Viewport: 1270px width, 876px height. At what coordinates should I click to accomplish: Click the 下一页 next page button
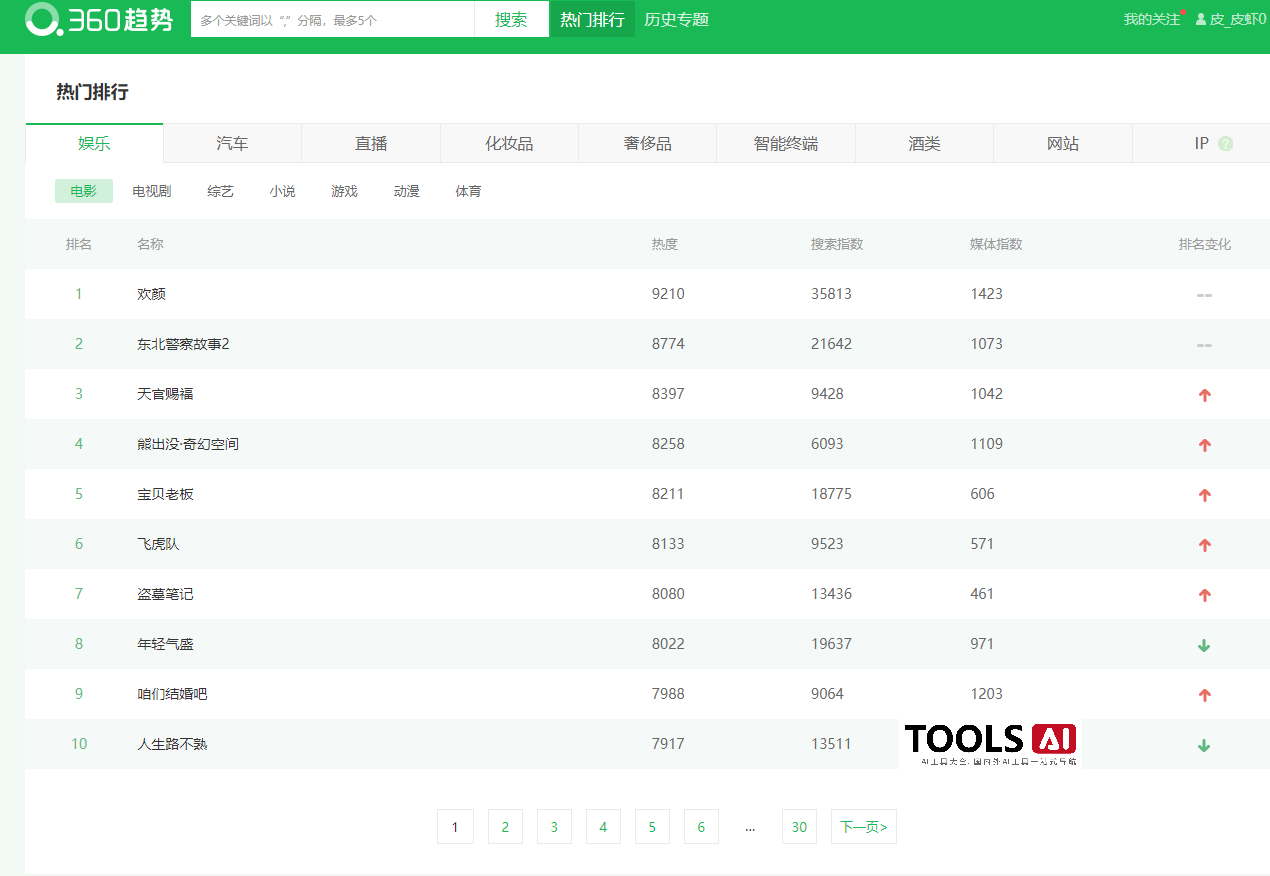(x=863, y=827)
